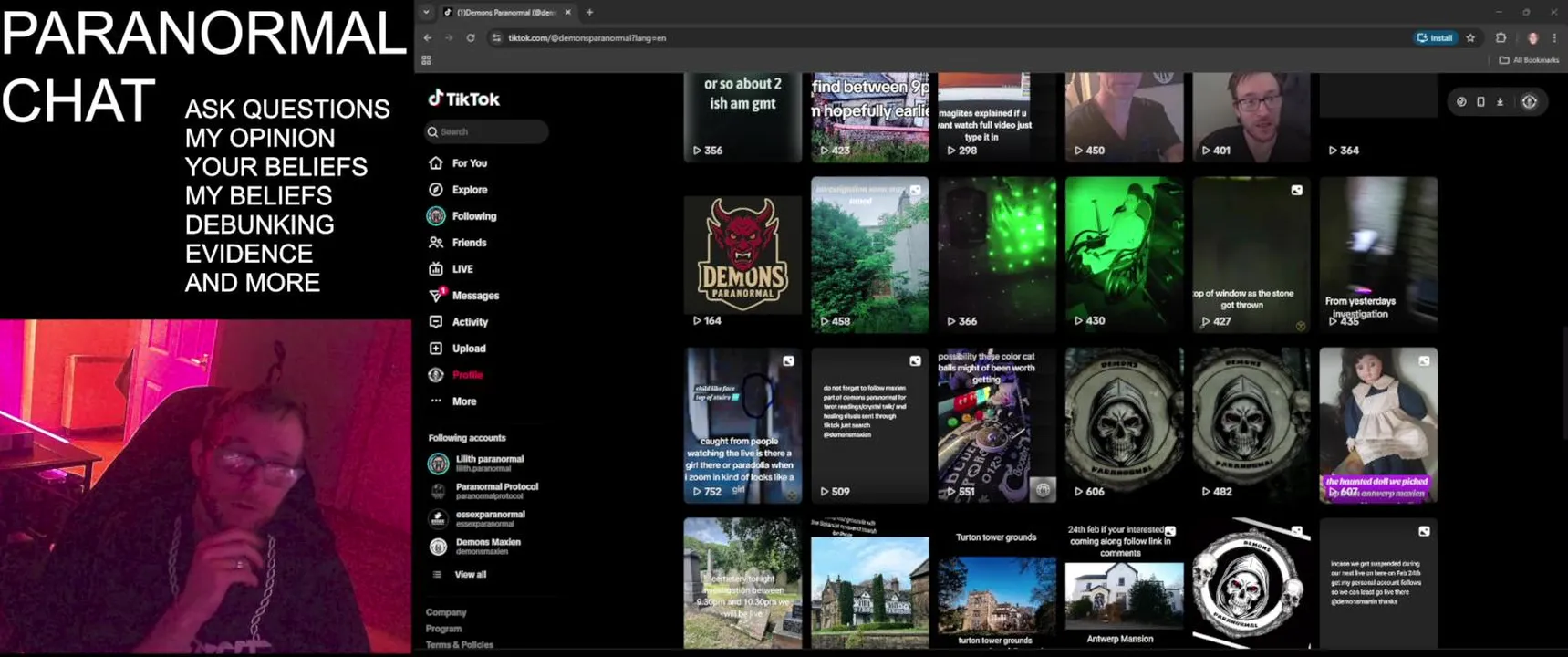Open a new browser tab
This screenshot has height=657, width=1568.
589,12
